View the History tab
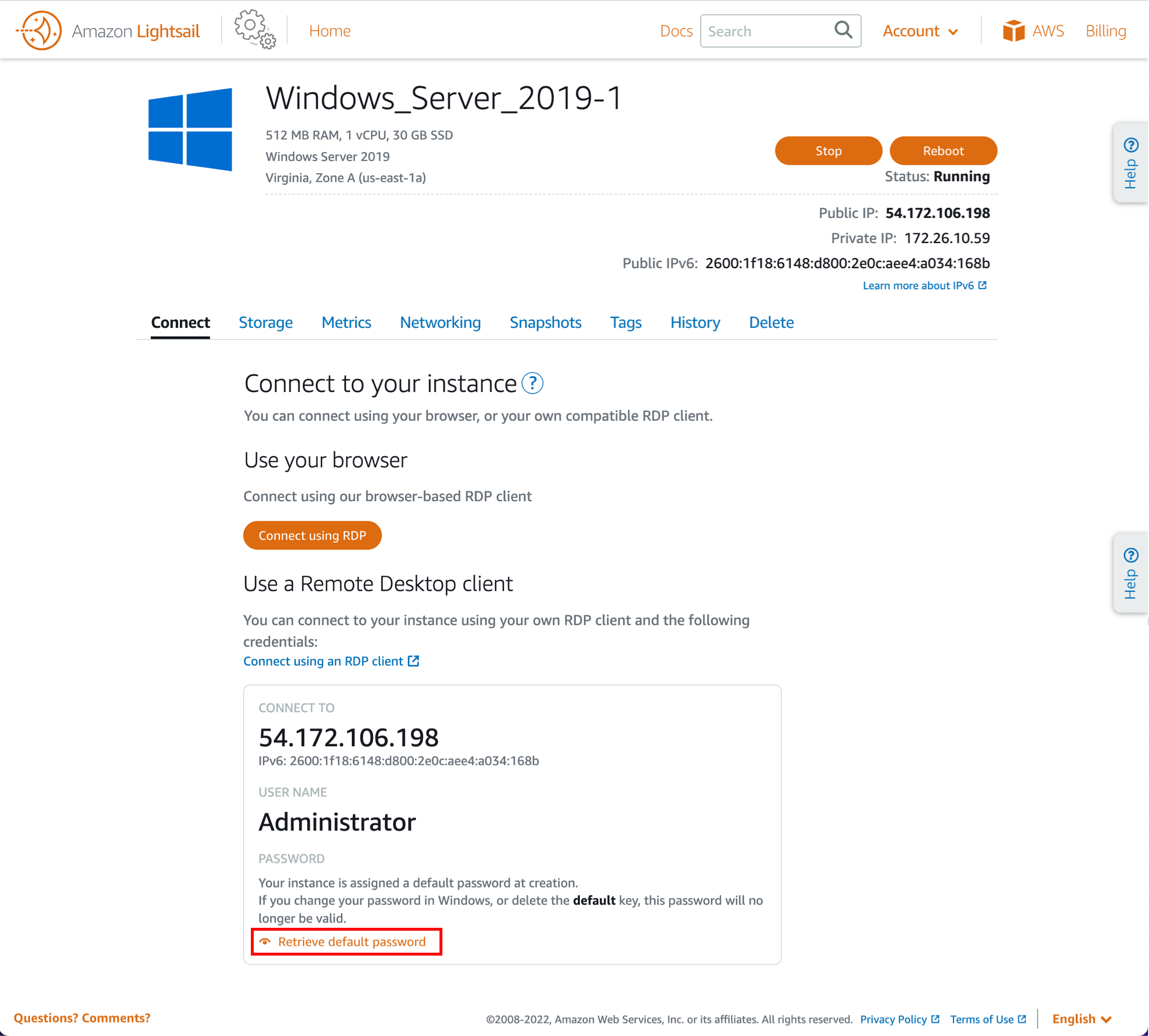The image size is (1149, 1036). point(695,322)
